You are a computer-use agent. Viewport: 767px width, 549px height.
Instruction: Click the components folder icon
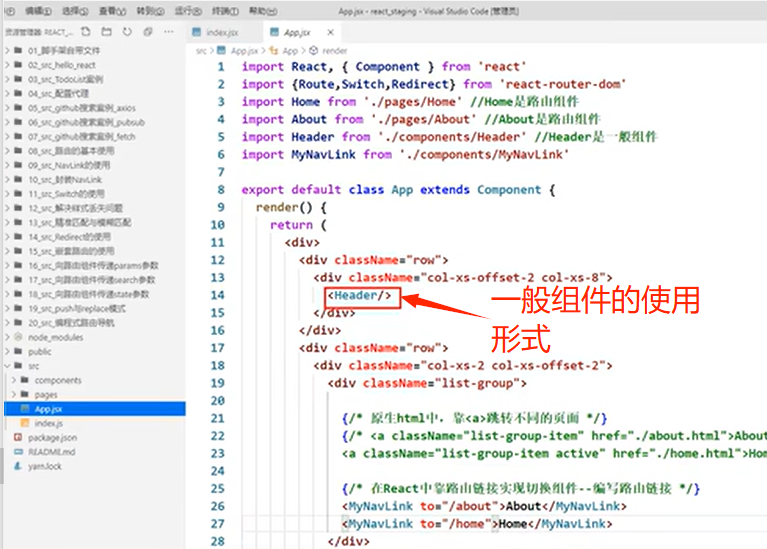tap(25, 380)
